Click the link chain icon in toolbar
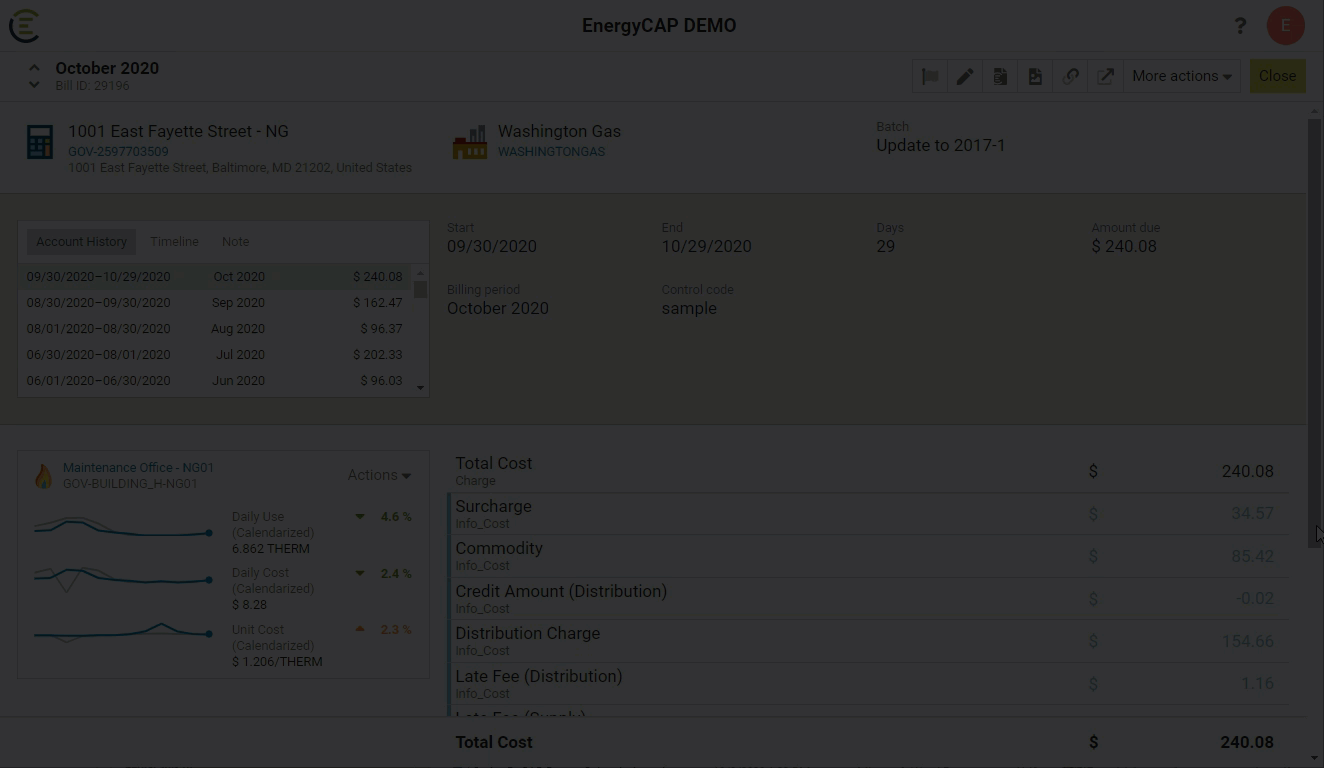The height and width of the screenshot is (768, 1324). click(x=1070, y=76)
